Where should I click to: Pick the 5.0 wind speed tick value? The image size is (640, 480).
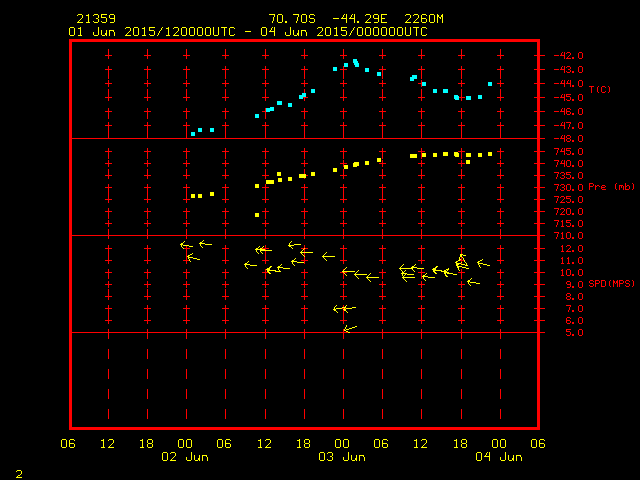click(x=575, y=333)
